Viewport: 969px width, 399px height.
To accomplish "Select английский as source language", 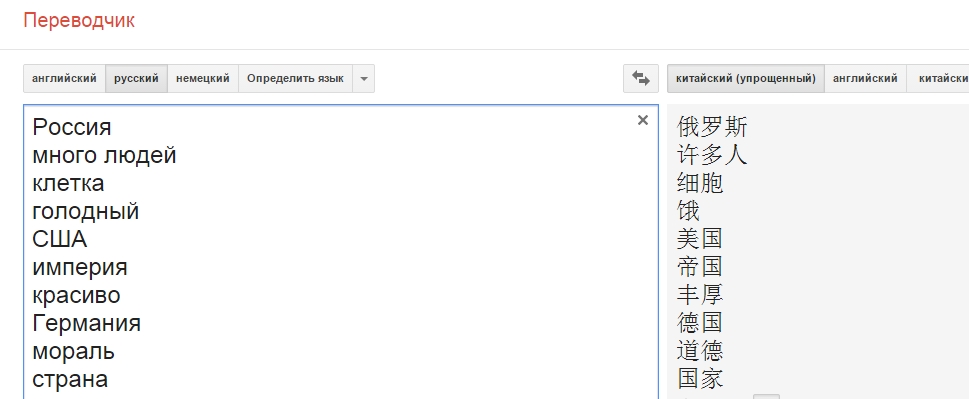I will pos(64,78).
